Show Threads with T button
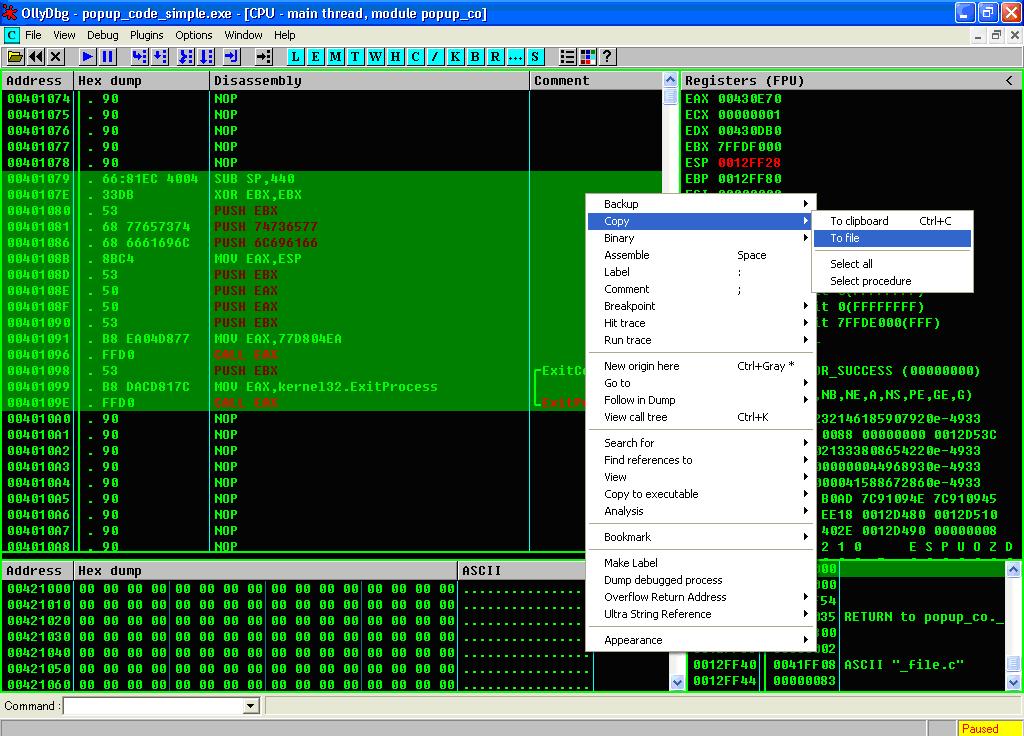Viewport: 1024px width, 736px height. click(355, 57)
